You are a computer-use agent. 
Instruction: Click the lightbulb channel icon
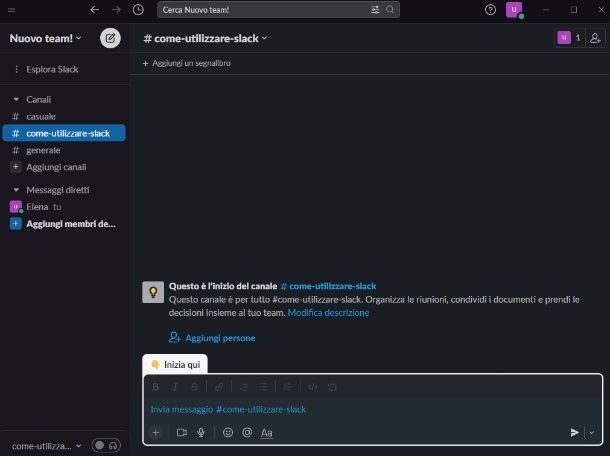point(153,292)
